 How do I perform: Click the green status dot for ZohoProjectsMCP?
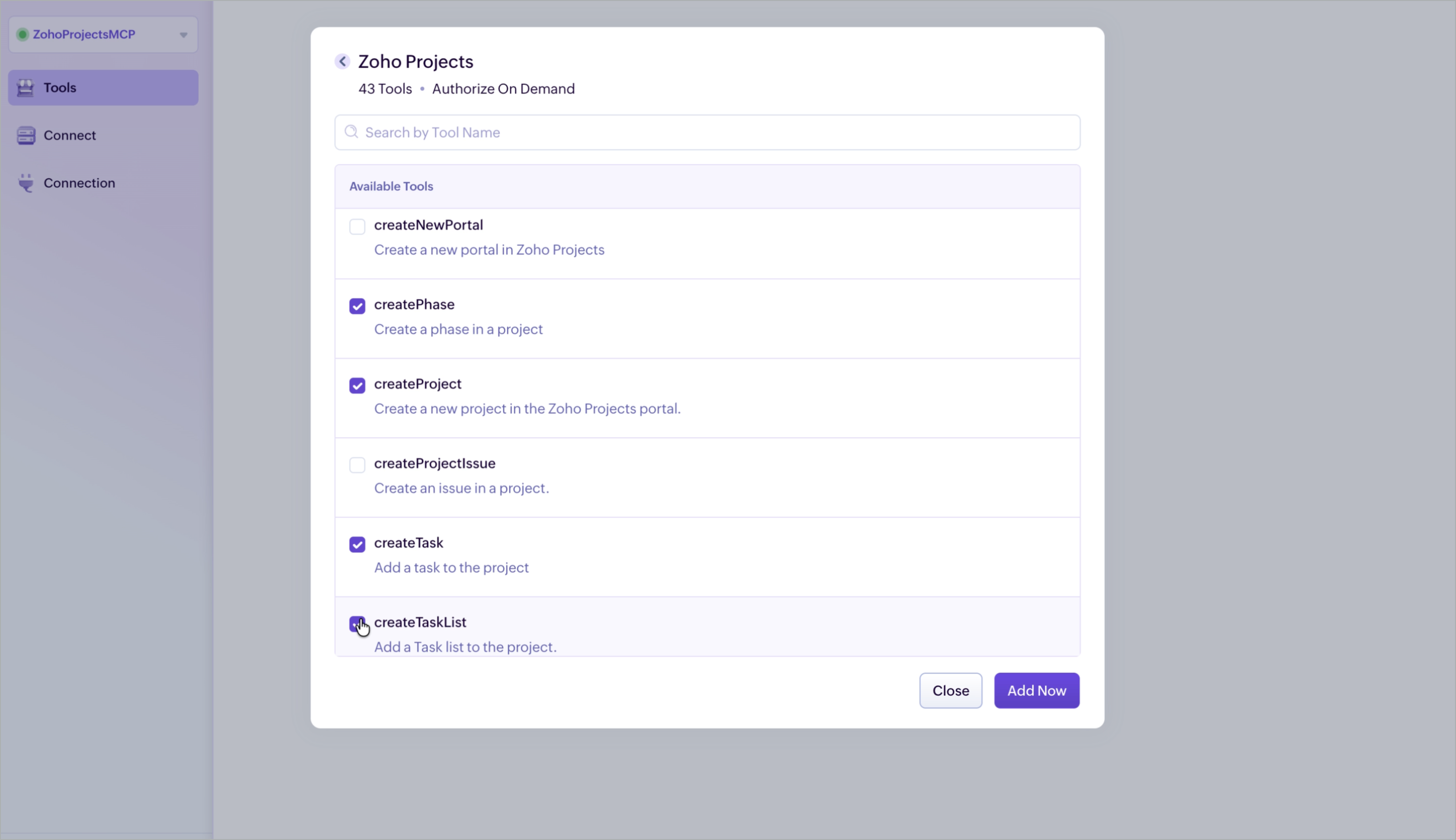click(x=23, y=35)
